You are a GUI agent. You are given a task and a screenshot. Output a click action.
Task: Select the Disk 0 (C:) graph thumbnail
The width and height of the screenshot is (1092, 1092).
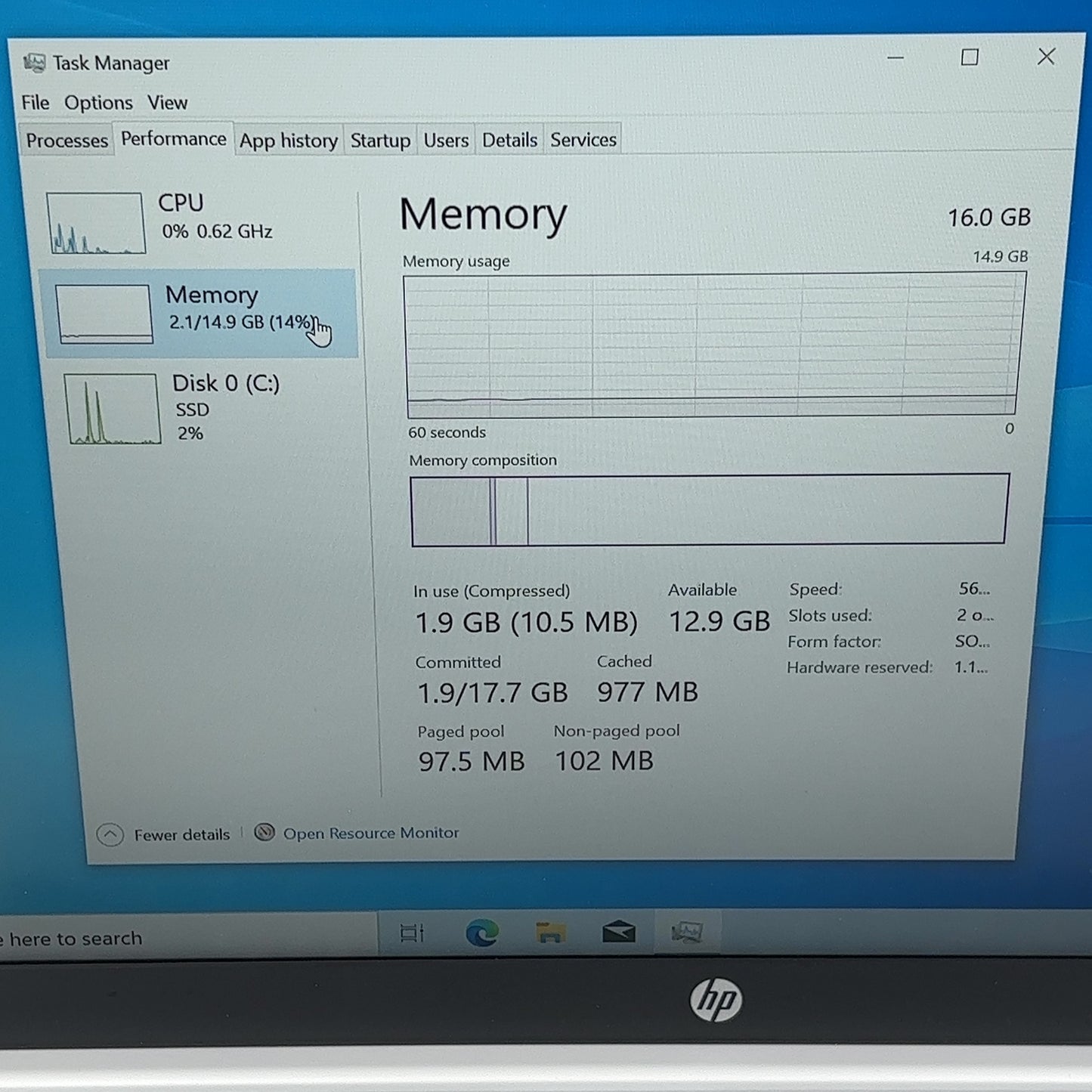pos(112,409)
